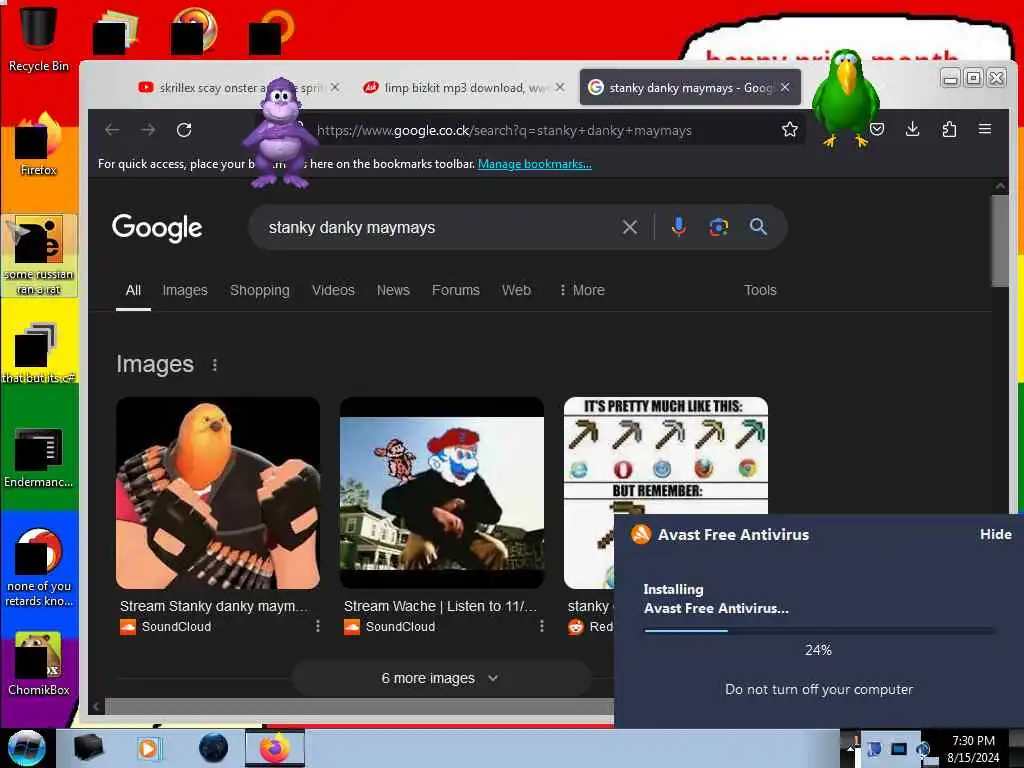Click the Firefox address bar URL
1024x768 pixels.
pos(504,131)
